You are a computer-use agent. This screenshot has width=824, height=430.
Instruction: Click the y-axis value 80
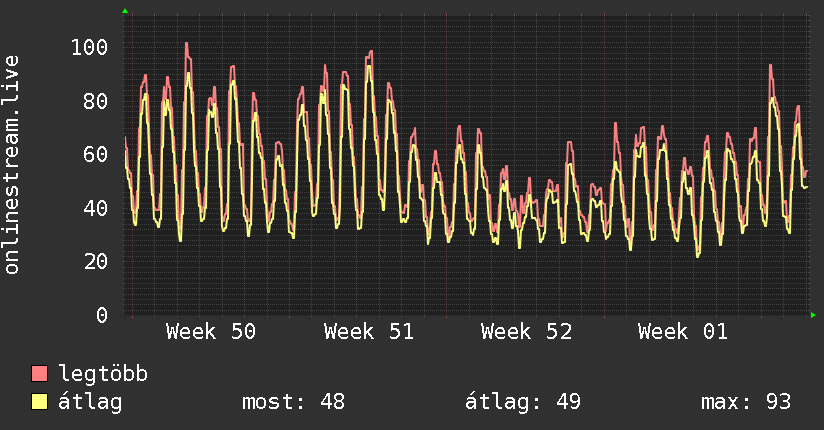96,101
